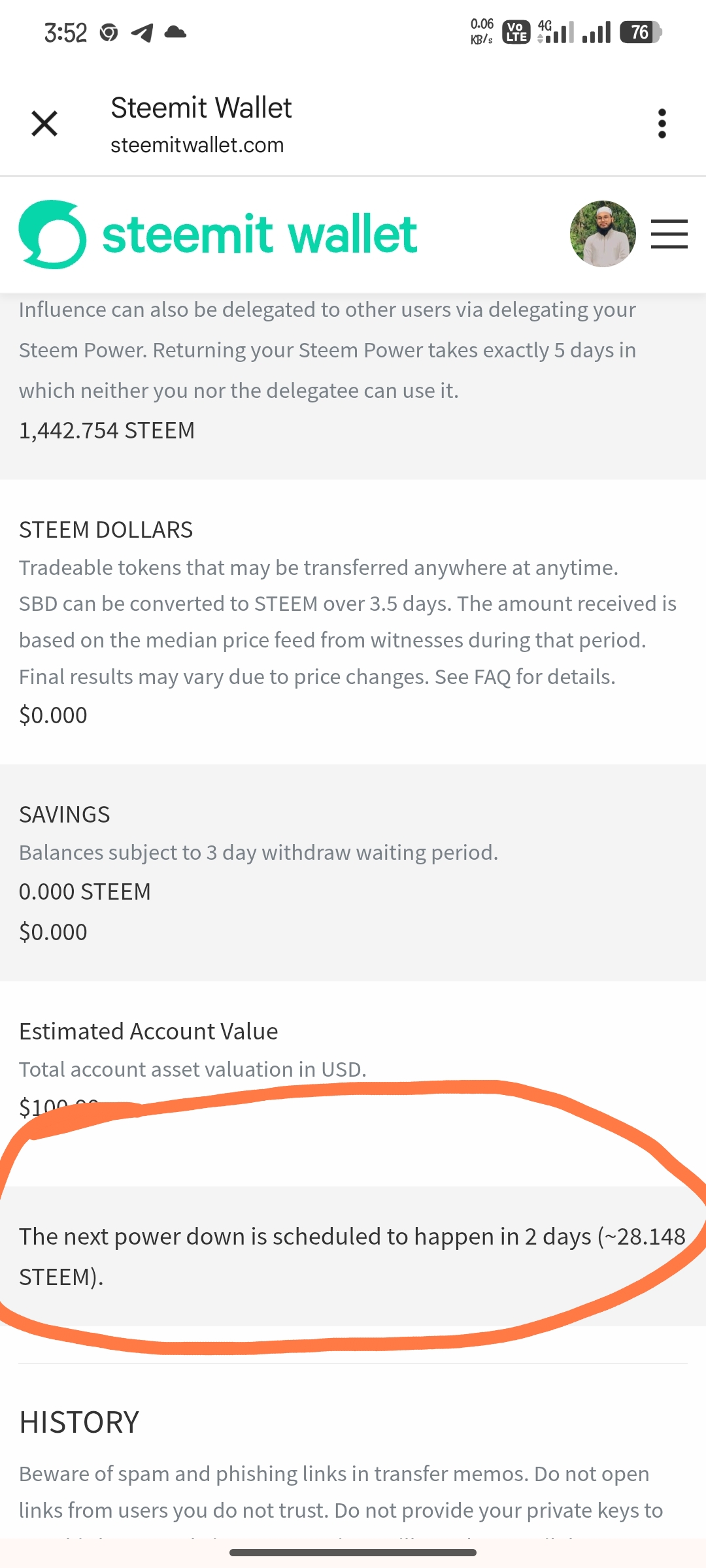Close the Steemit Wallet browser tab
This screenshot has width=706, height=1568.
tap(44, 123)
